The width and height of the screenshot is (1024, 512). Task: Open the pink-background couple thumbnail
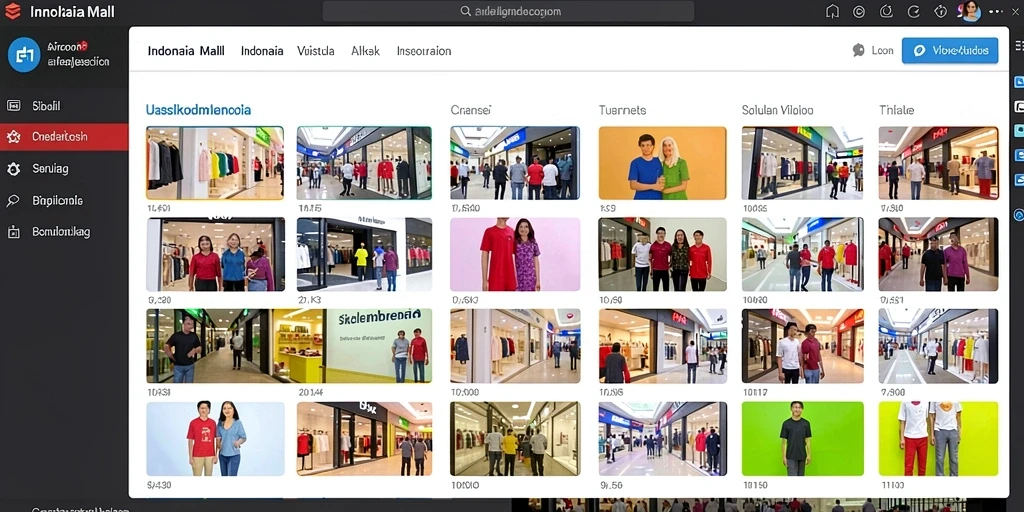click(x=515, y=254)
